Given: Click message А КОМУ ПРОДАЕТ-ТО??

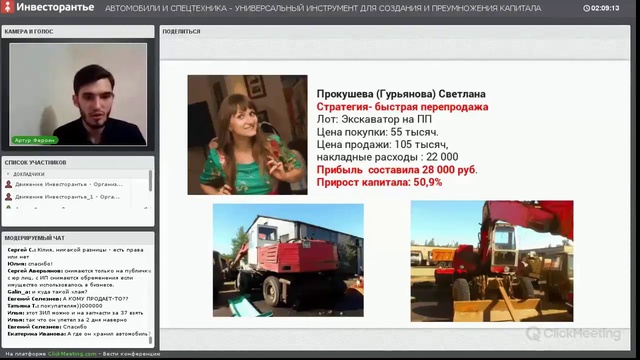Looking at the screenshot, I should (x=68, y=299).
